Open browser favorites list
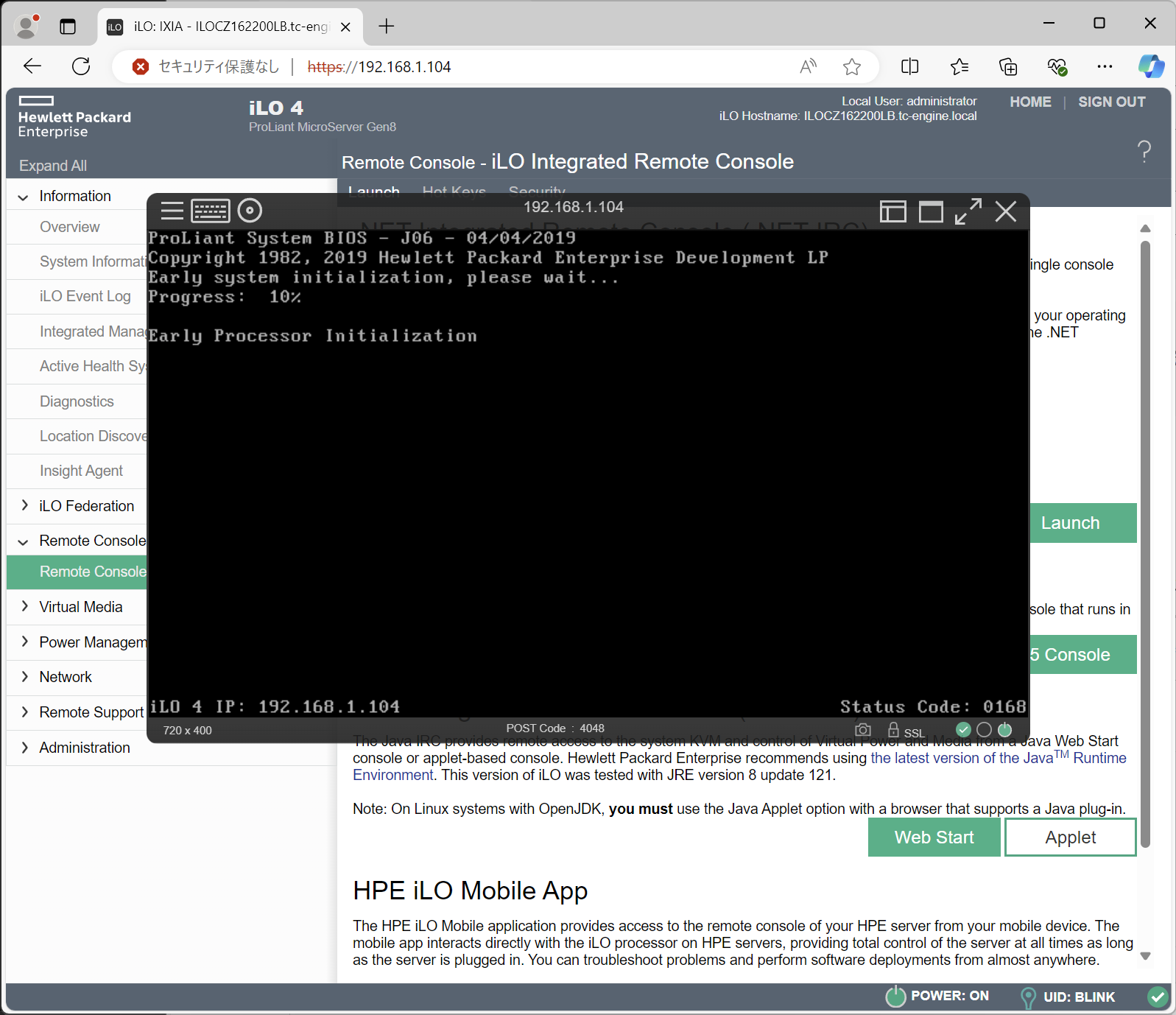This screenshot has height=1015, width=1176. 959,67
